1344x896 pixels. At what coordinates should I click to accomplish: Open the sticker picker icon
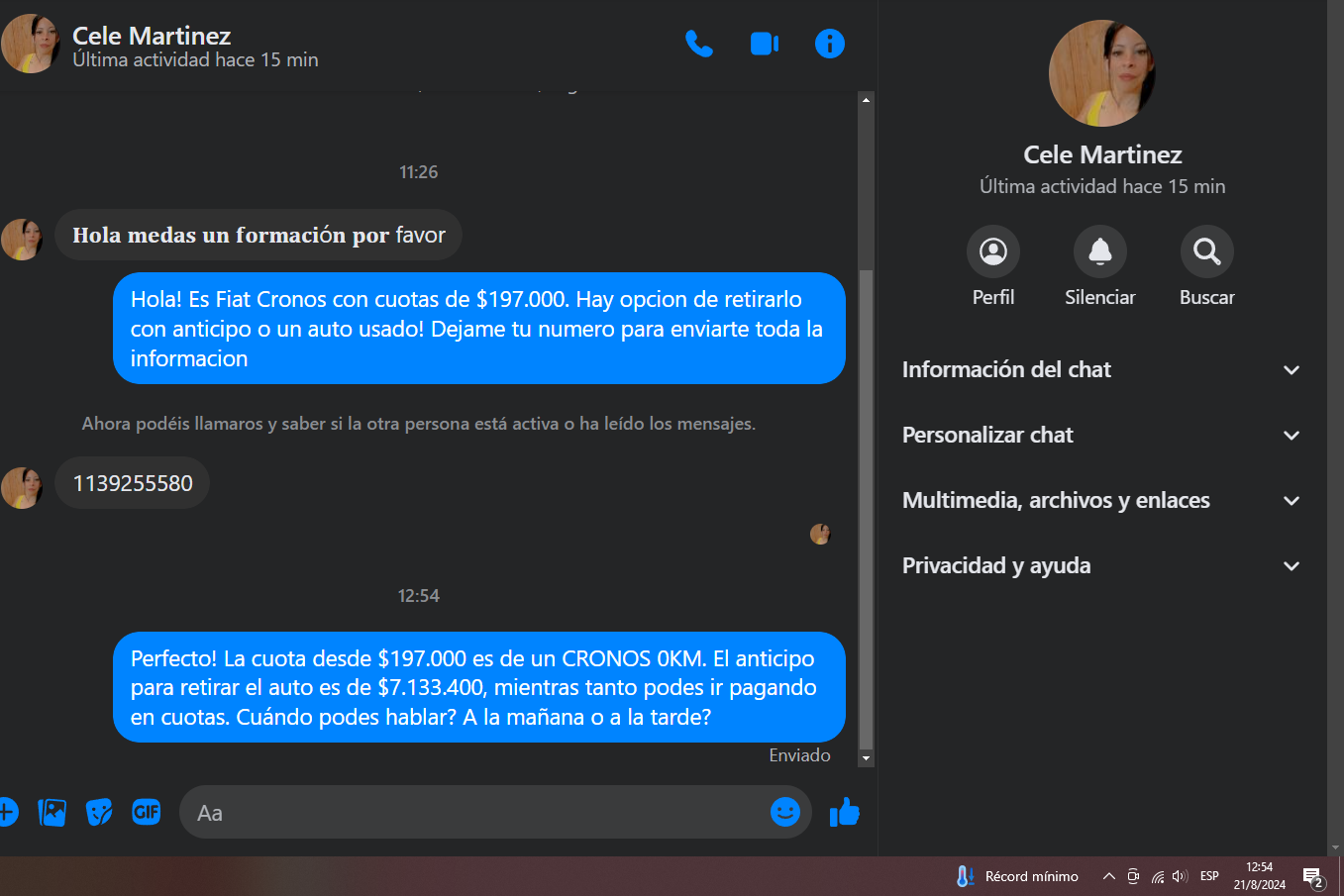coord(99,813)
